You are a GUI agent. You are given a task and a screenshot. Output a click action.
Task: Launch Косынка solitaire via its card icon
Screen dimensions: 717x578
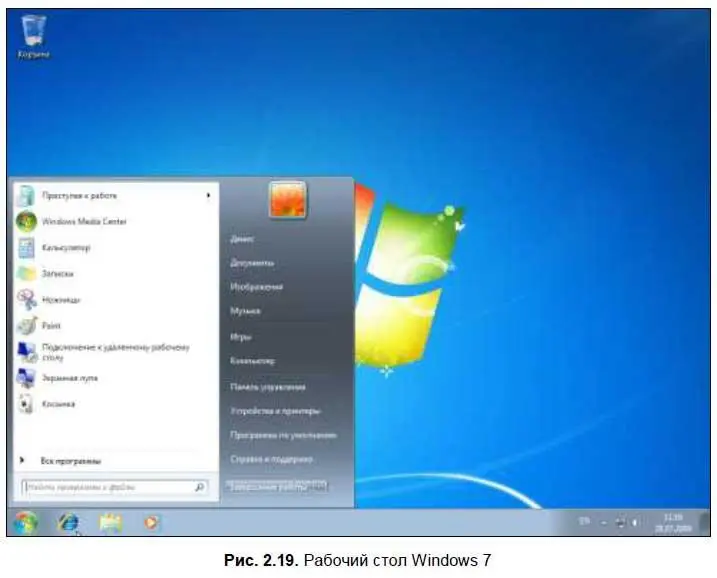(x=26, y=404)
